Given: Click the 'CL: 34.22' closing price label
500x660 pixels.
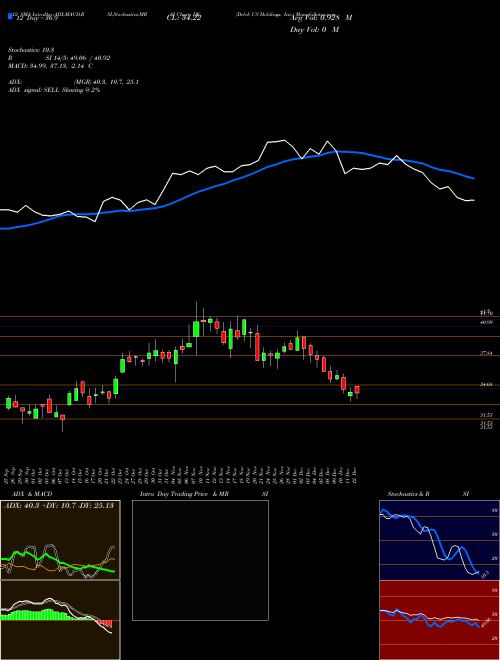Looking at the screenshot, I should point(184,17).
